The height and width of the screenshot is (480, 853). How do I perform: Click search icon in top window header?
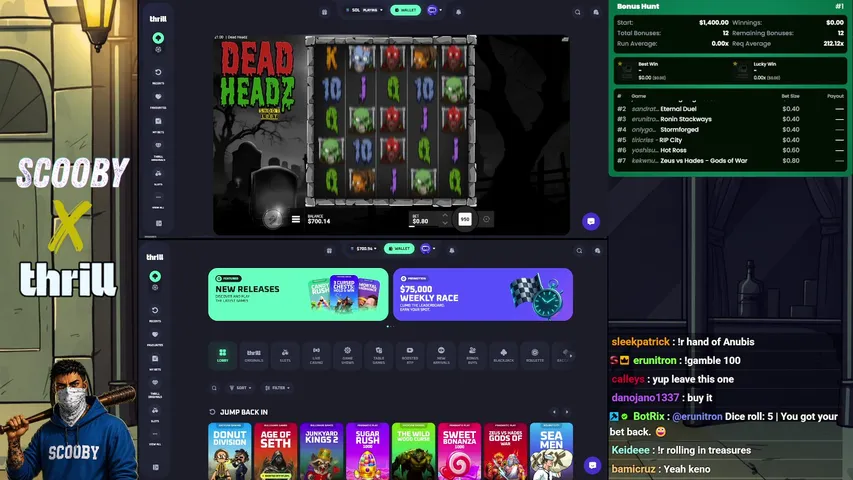click(x=578, y=12)
